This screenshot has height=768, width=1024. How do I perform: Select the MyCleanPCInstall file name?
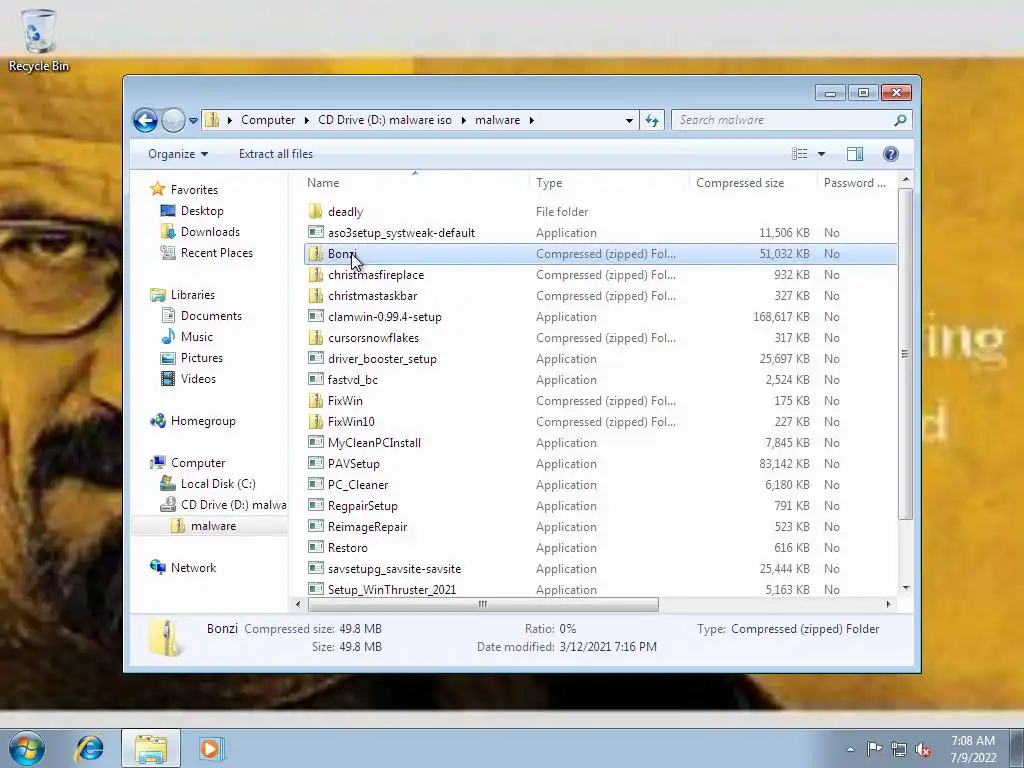(x=374, y=443)
